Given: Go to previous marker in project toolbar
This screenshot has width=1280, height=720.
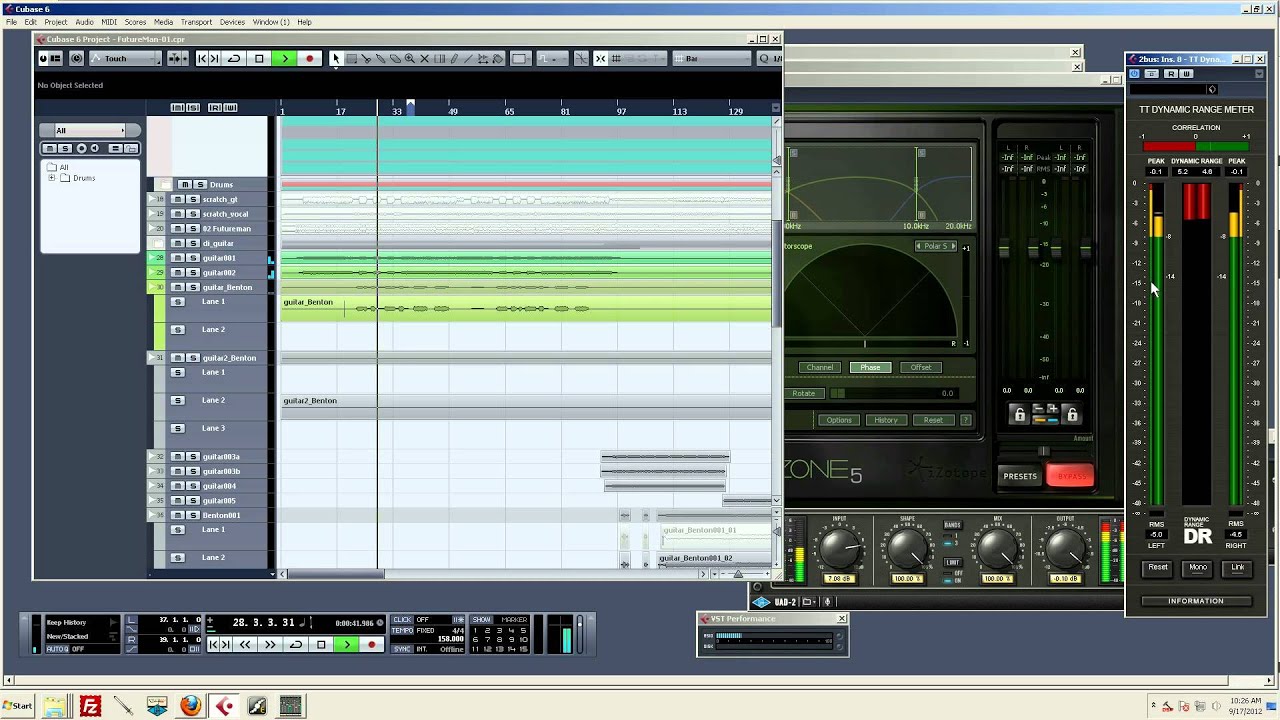Looking at the screenshot, I should [202, 59].
